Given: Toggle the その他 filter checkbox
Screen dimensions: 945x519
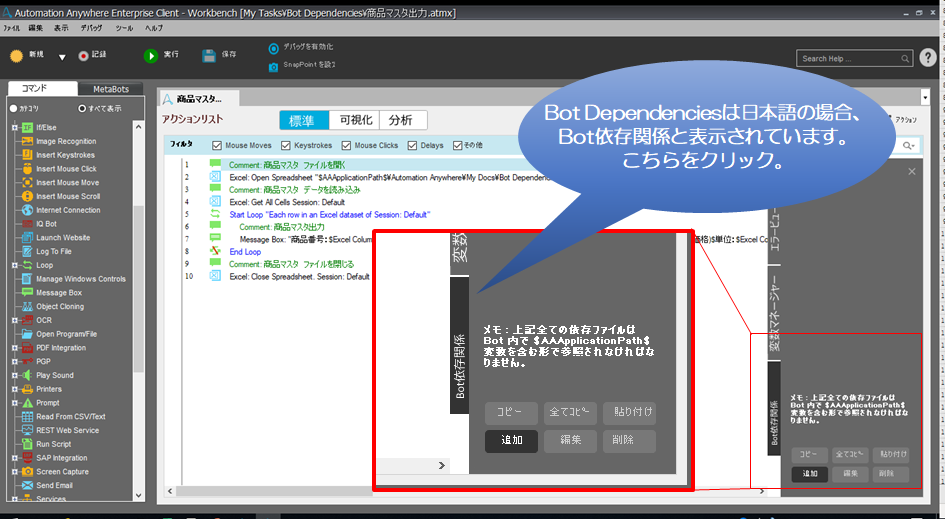Looking at the screenshot, I should tap(457, 145).
